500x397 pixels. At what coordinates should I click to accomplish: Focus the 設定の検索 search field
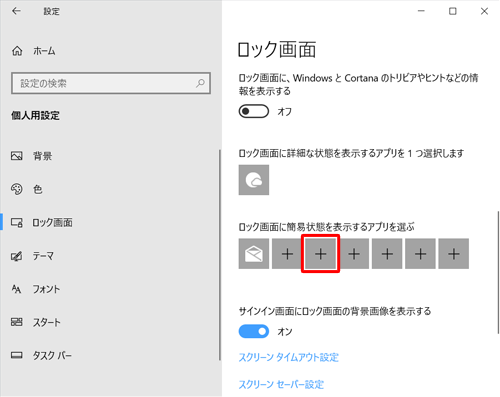tap(111, 83)
